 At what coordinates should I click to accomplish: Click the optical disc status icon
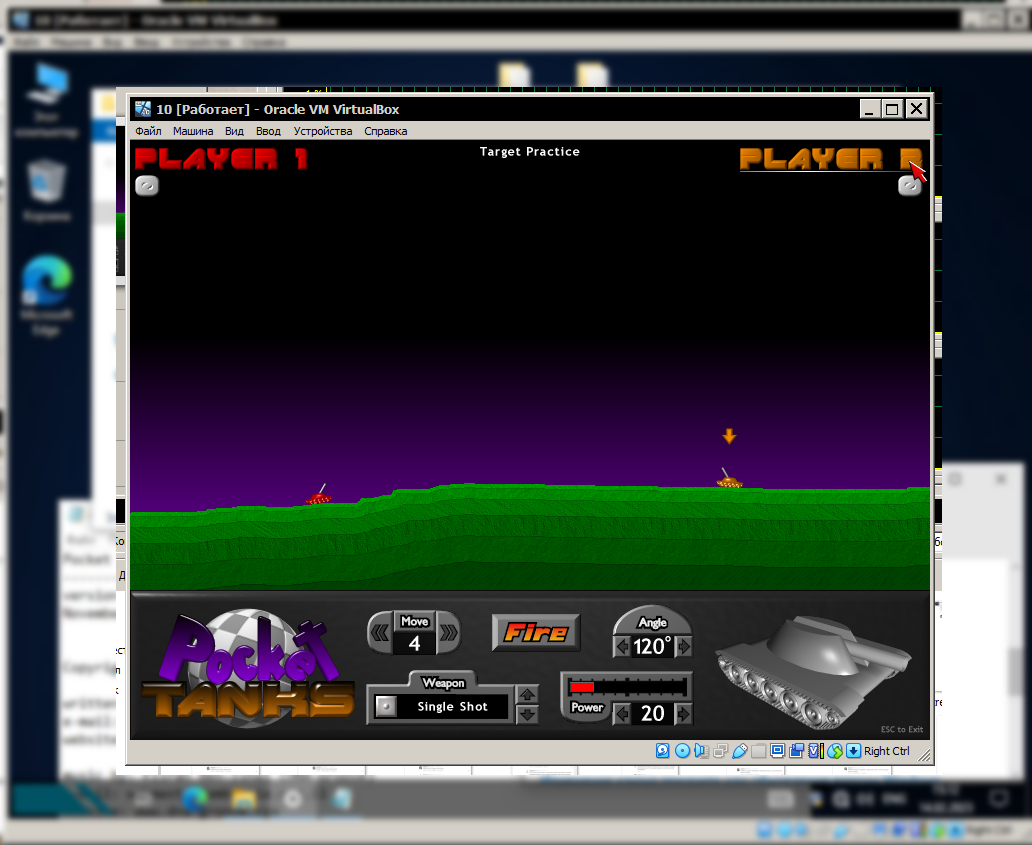pyautogui.click(x=683, y=751)
